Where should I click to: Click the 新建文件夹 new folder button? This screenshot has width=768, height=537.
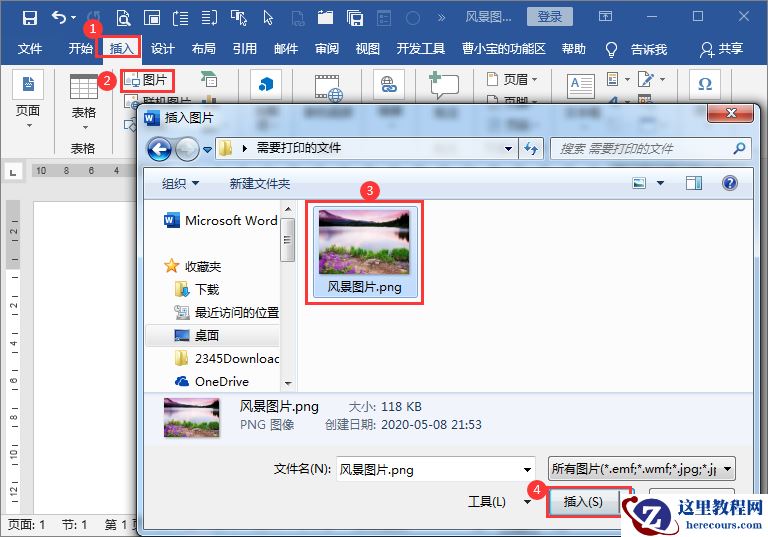coord(260,184)
